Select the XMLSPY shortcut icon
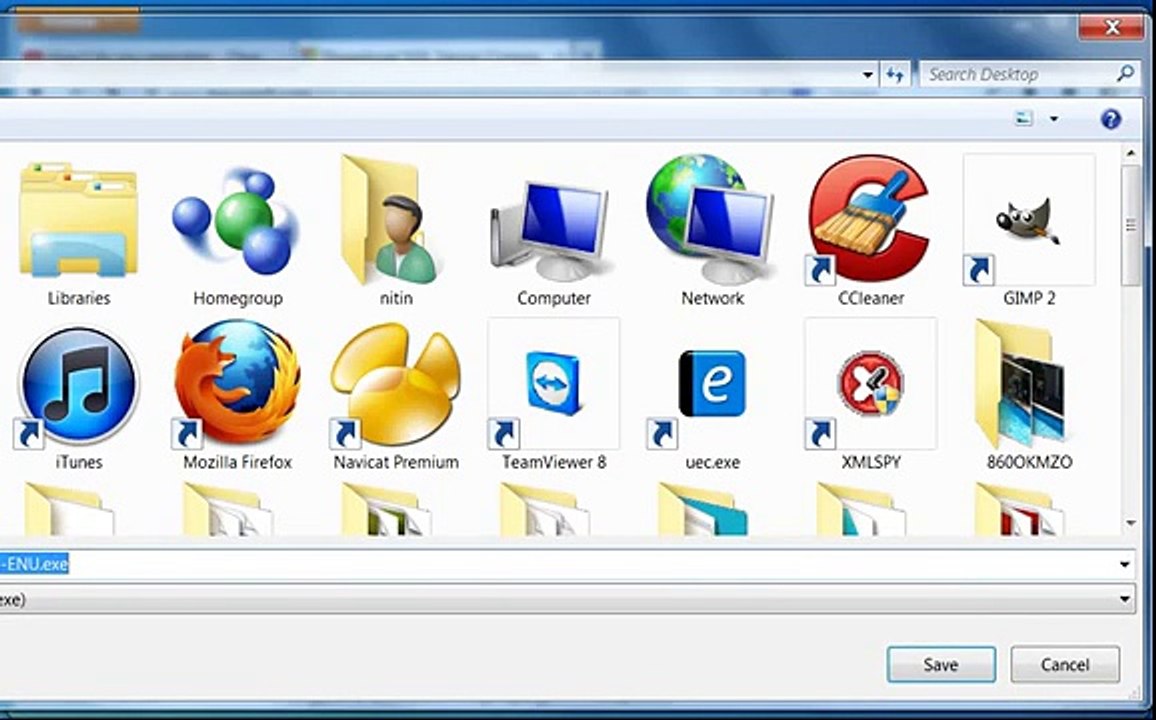 click(871, 383)
